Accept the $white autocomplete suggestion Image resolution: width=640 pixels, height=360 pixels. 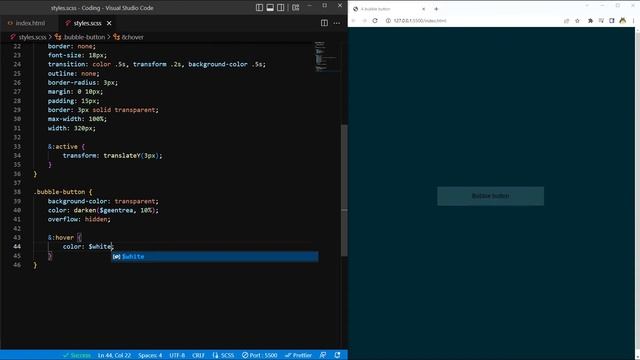tap(215, 256)
